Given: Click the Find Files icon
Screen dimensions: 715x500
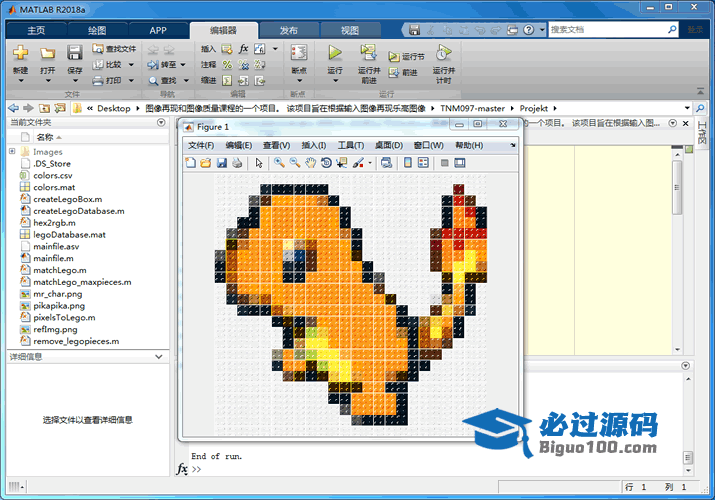Looking at the screenshot, I should click(x=98, y=48).
